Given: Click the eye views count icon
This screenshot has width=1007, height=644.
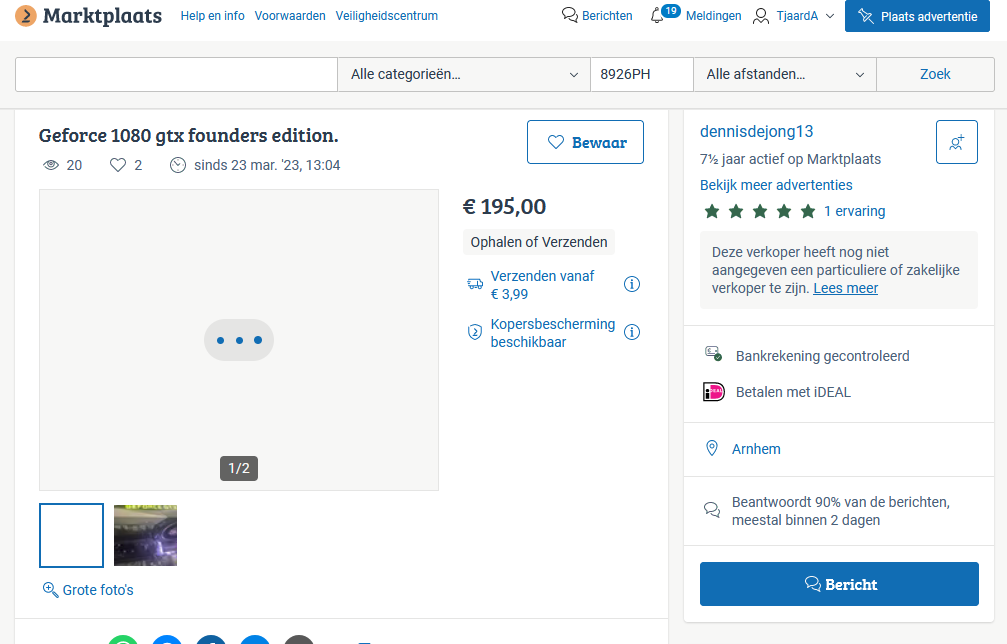Looking at the screenshot, I should coord(51,165).
